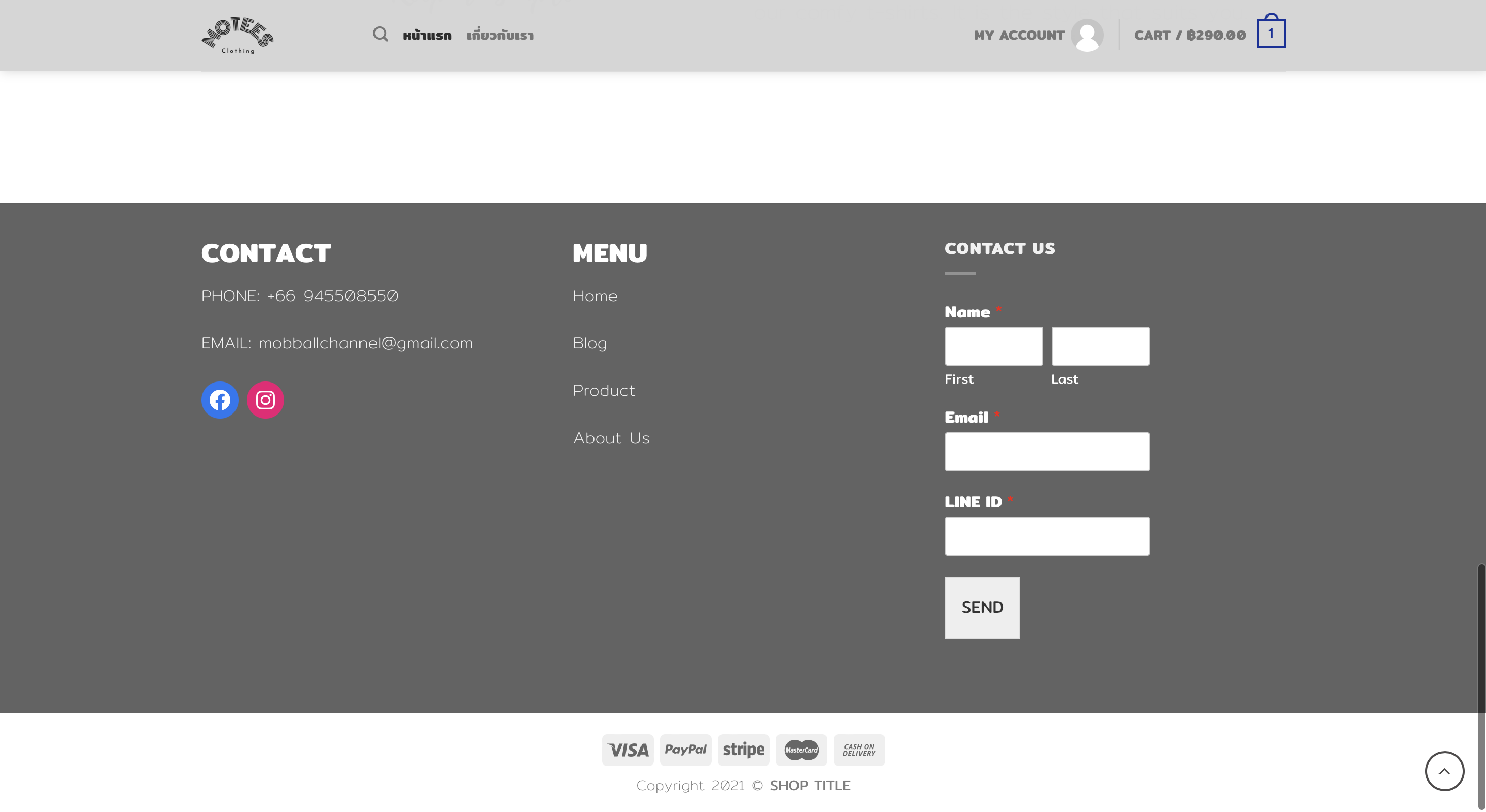Open the Home footer link
1486x812 pixels.
[595, 296]
